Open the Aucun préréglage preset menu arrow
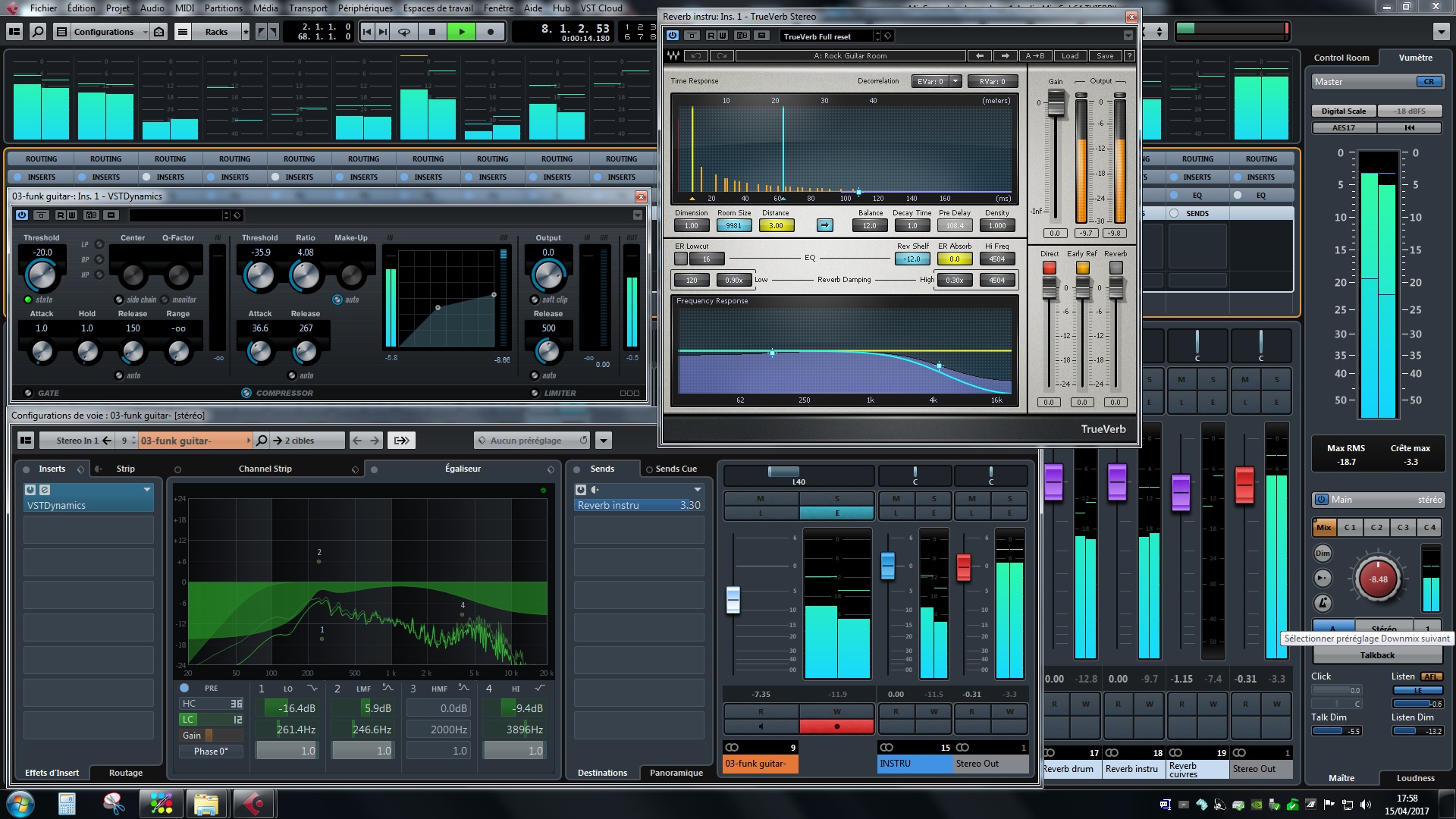The height and width of the screenshot is (819, 1456). tap(604, 441)
